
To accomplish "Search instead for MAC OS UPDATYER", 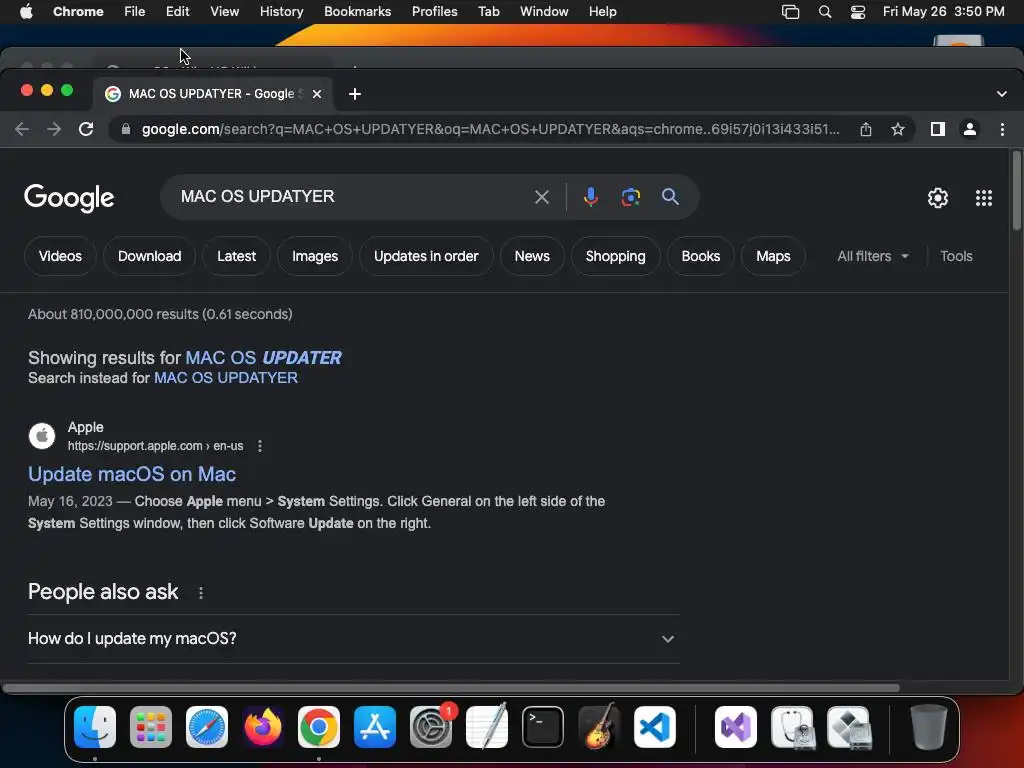I will click(225, 378).
